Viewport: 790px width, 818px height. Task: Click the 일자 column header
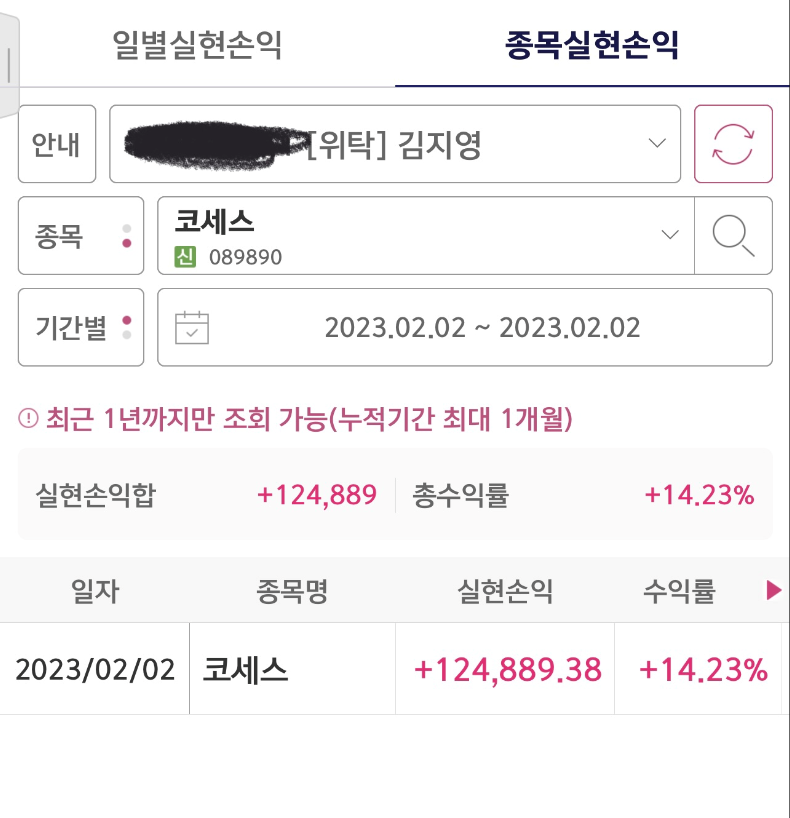(95, 591)
